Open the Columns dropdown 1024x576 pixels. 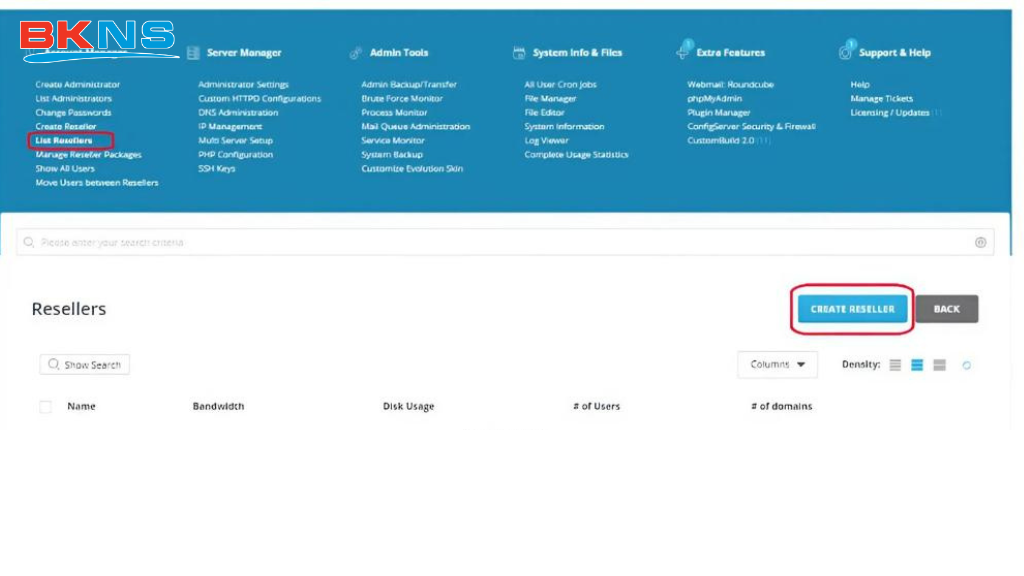click(x=777, y=365)
